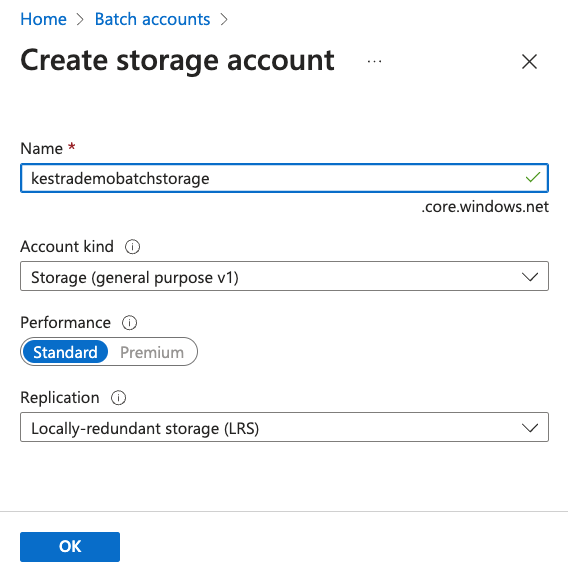The image size is (568, 575).
Task: Click the Account kind info icon
Action: (132, 247)
